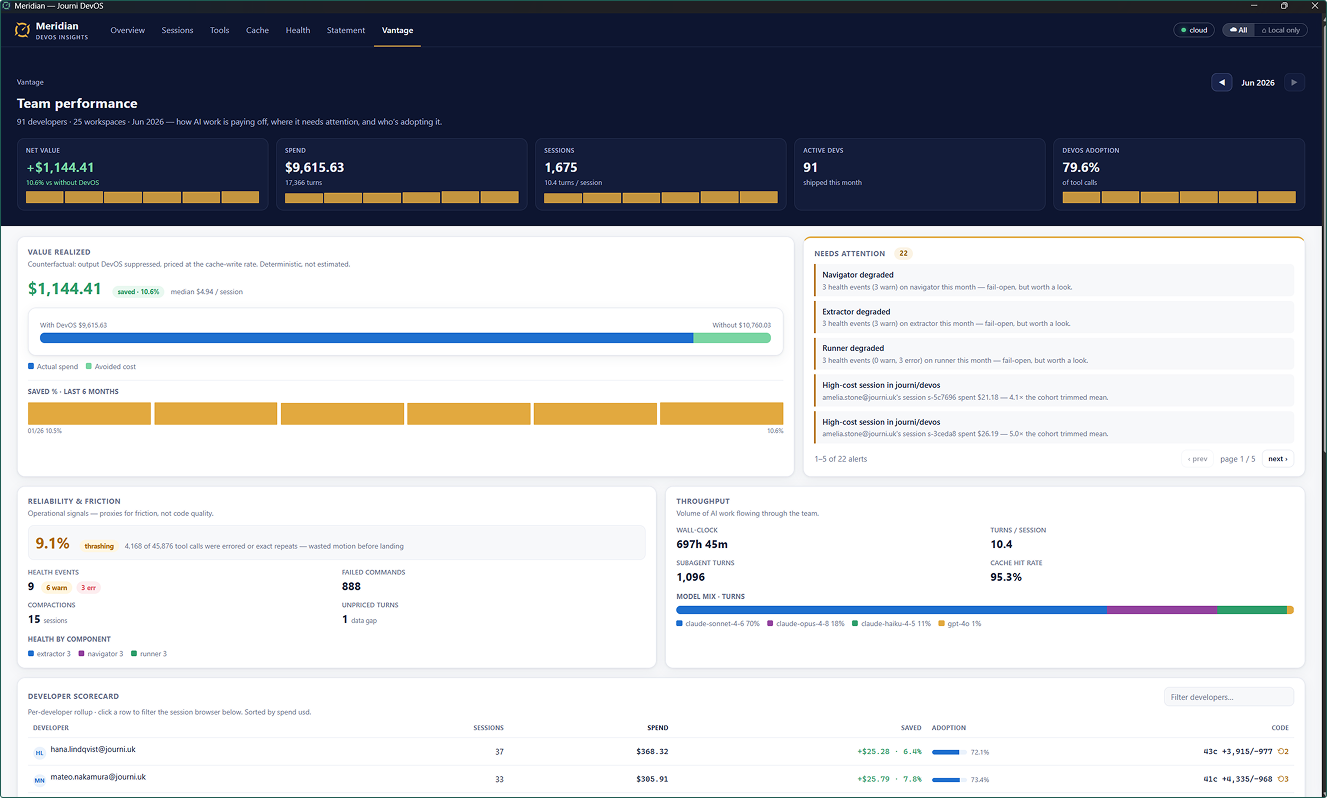Click the saved 10.6% badge

138,292
